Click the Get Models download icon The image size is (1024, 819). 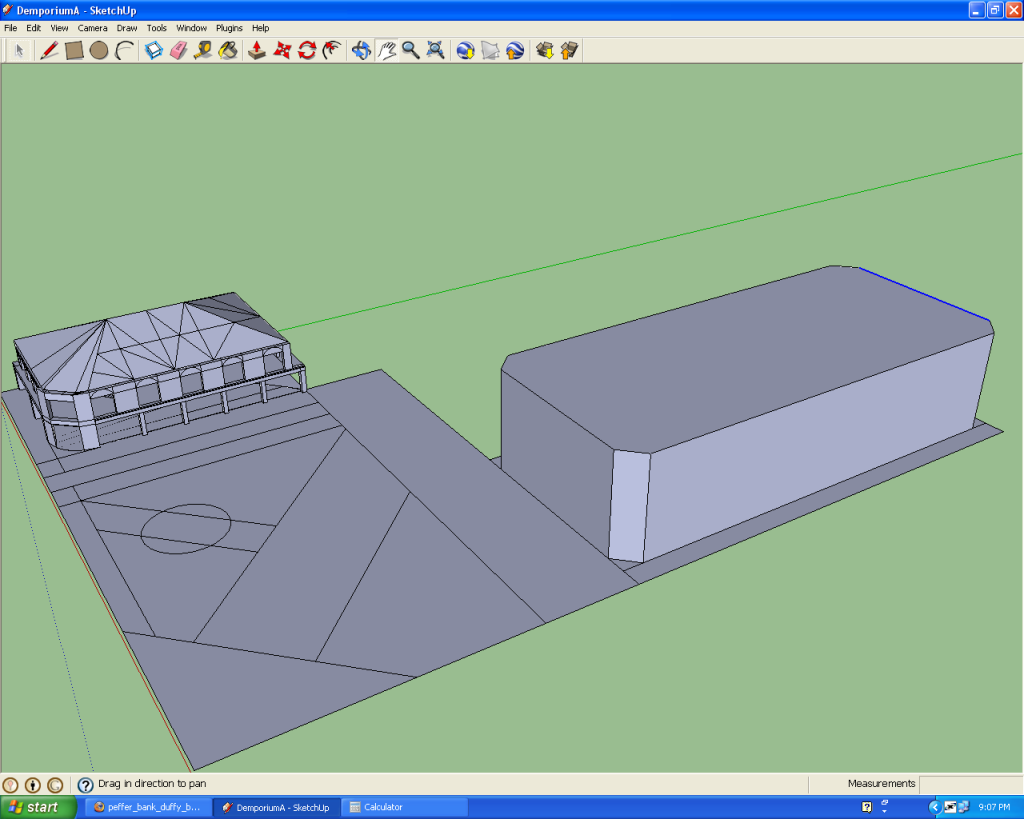tap(545, 50)
